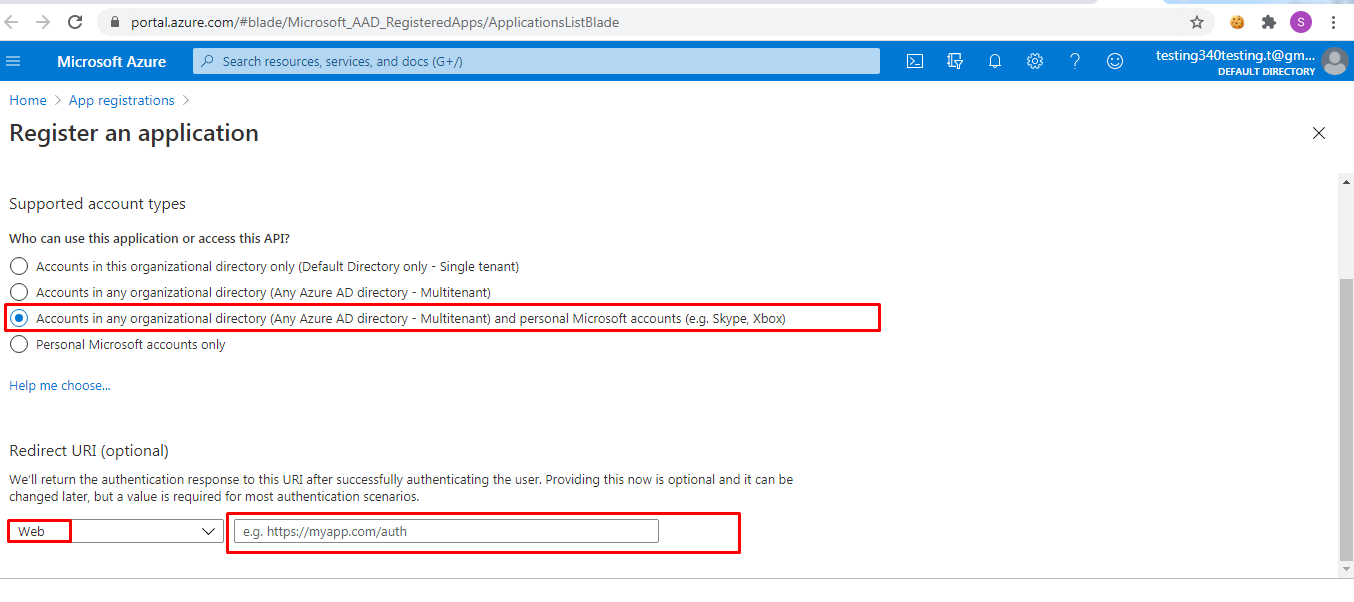Open Directory and subscription filter icon
This screenshot has height=602, width=1354.
pyautogui.click(x=954, y=61)
